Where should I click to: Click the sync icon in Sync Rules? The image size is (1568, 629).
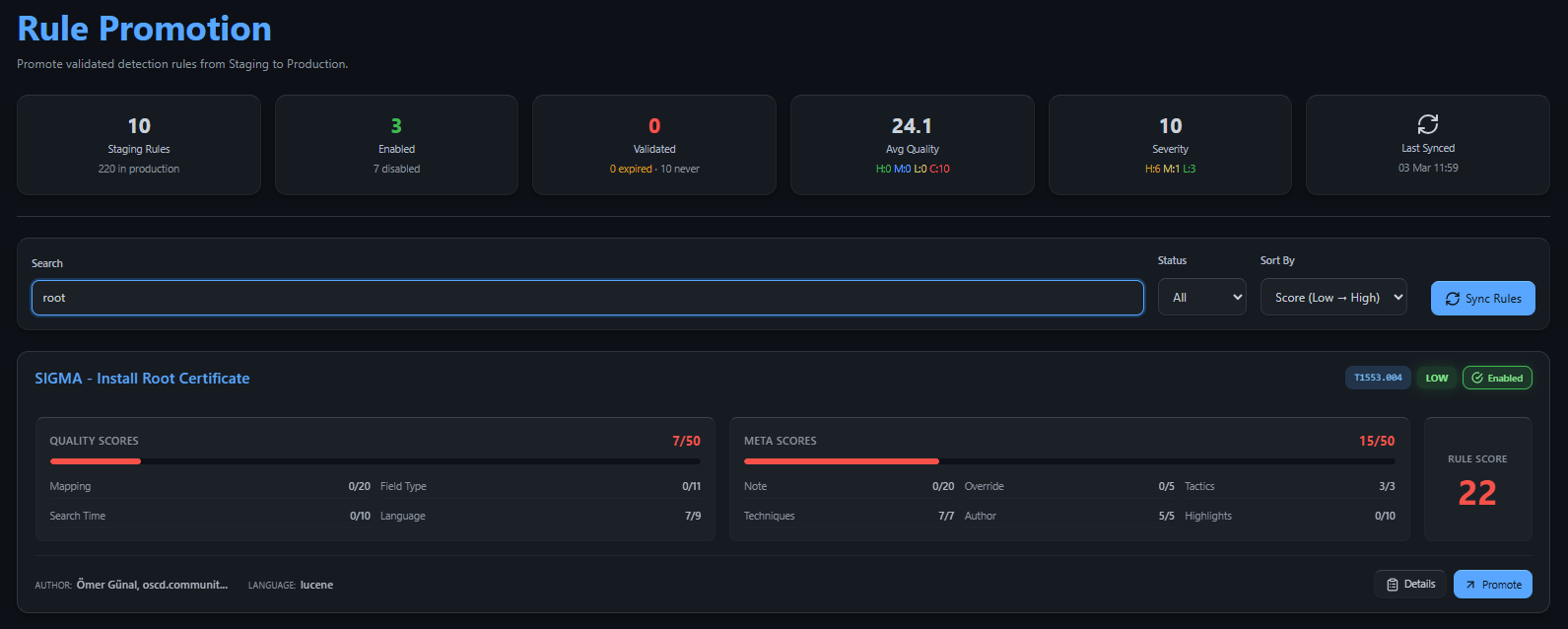tap(1452, 299)
